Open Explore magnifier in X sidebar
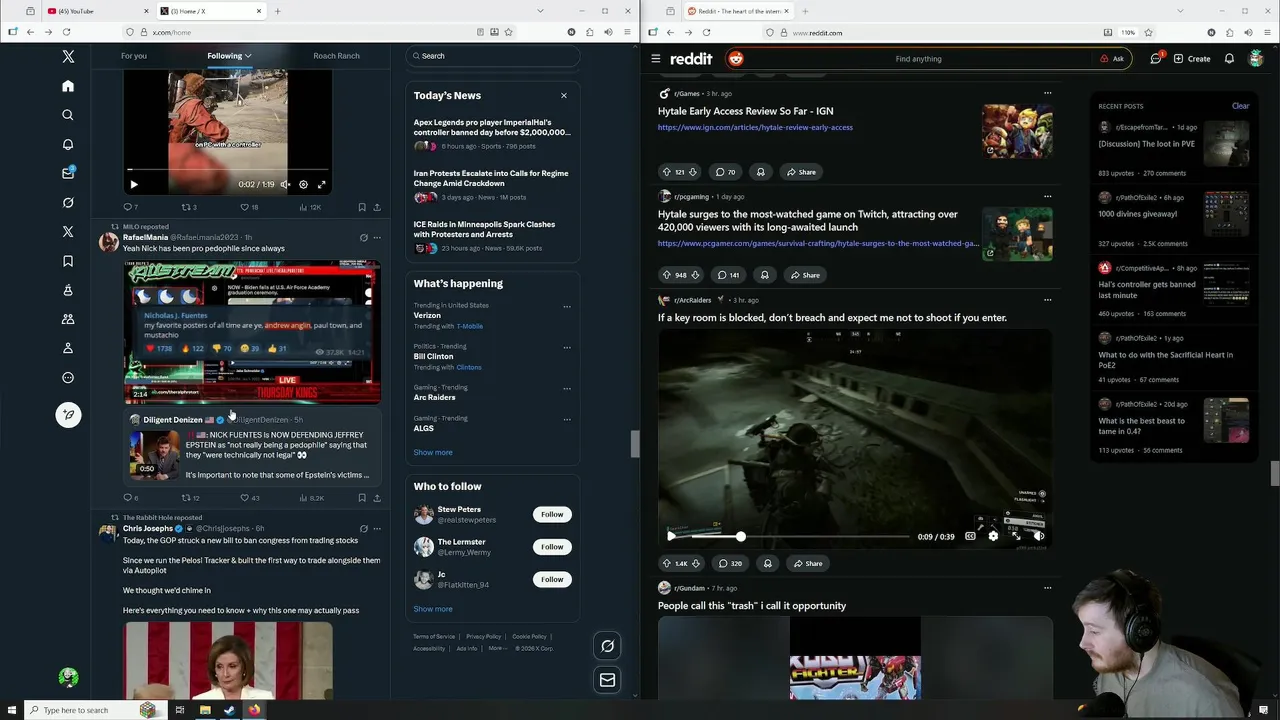 [x=68, y=115]
